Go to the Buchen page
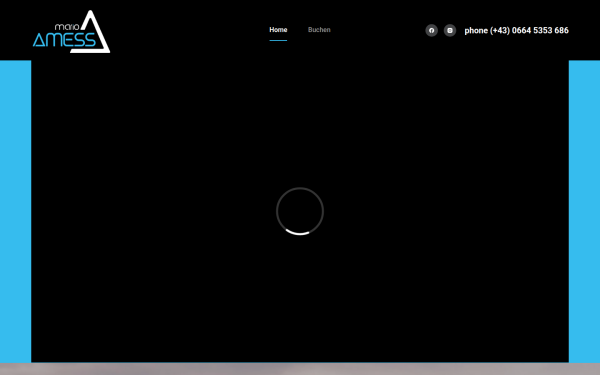The image size is (600, 375). tap(319, 30)
